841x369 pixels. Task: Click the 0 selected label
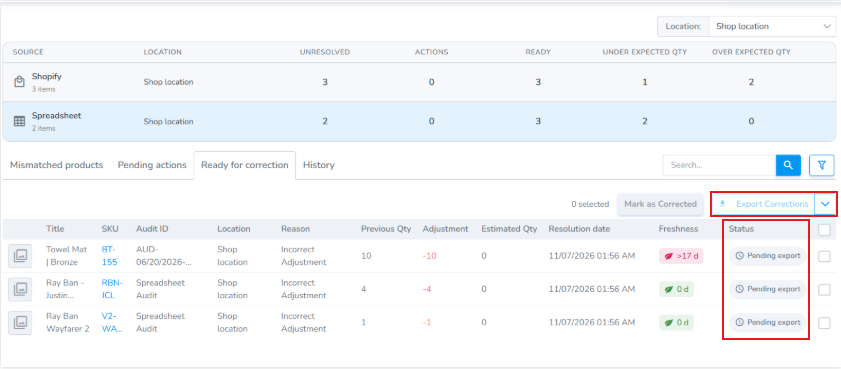tap(590, 204)
